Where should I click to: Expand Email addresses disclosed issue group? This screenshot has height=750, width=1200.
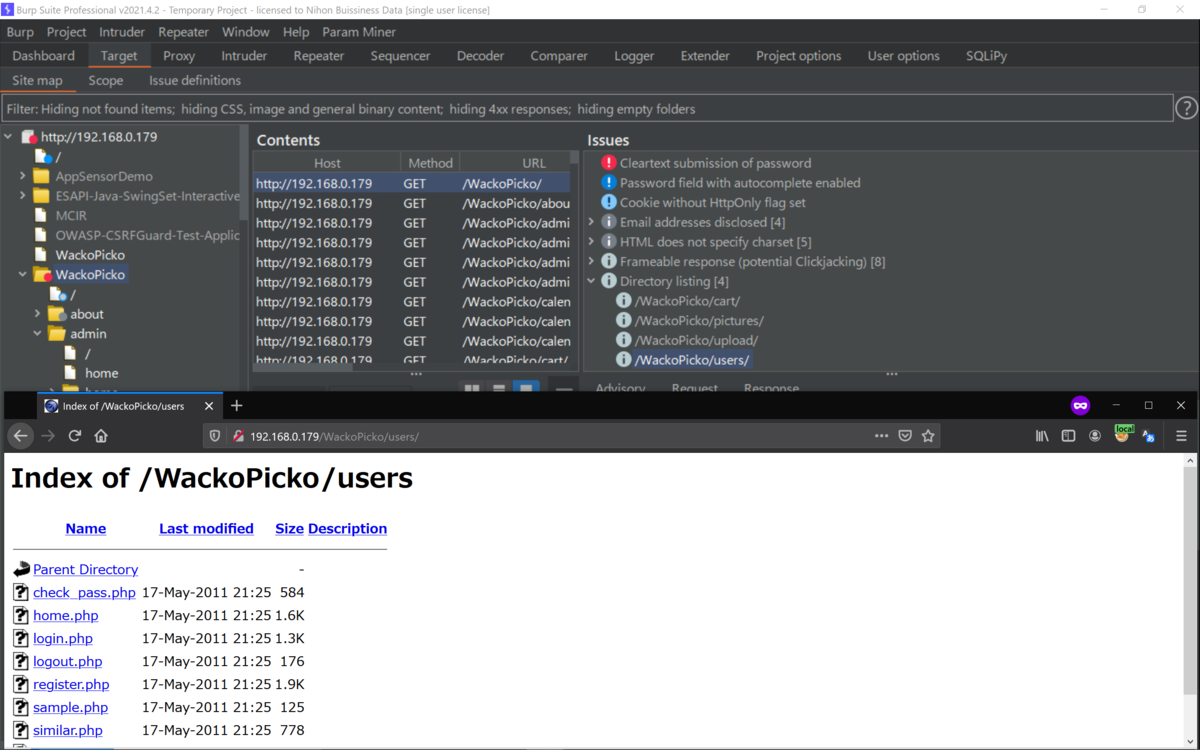click(x=591, y=222)
